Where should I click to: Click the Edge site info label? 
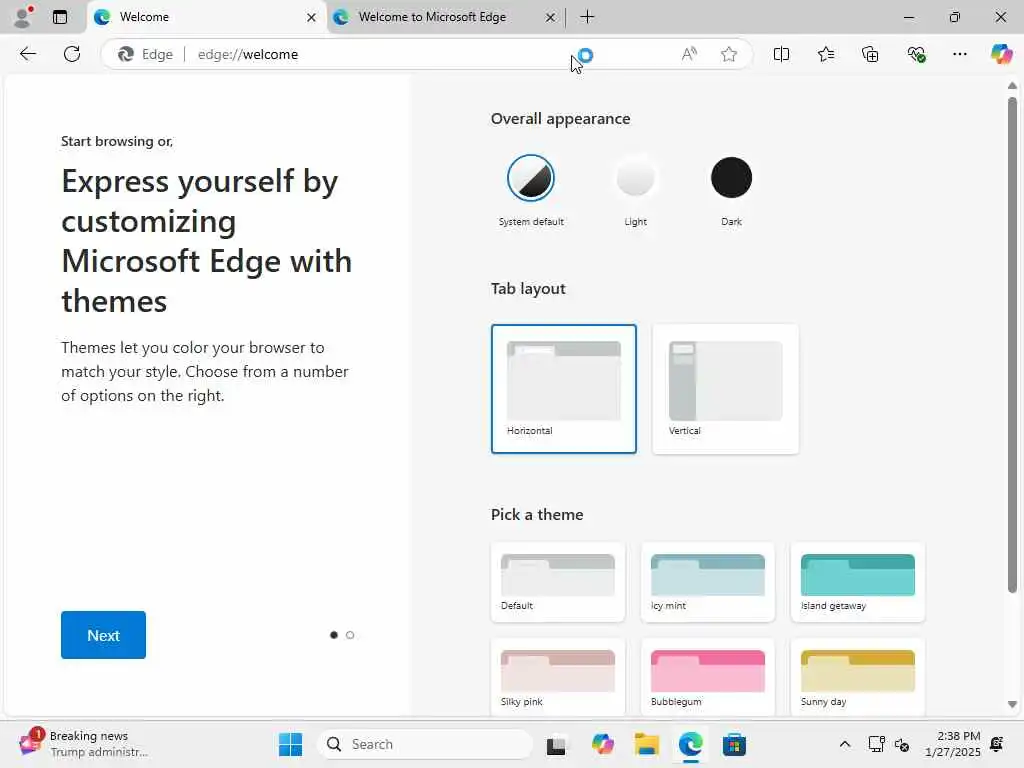(145, 54)
